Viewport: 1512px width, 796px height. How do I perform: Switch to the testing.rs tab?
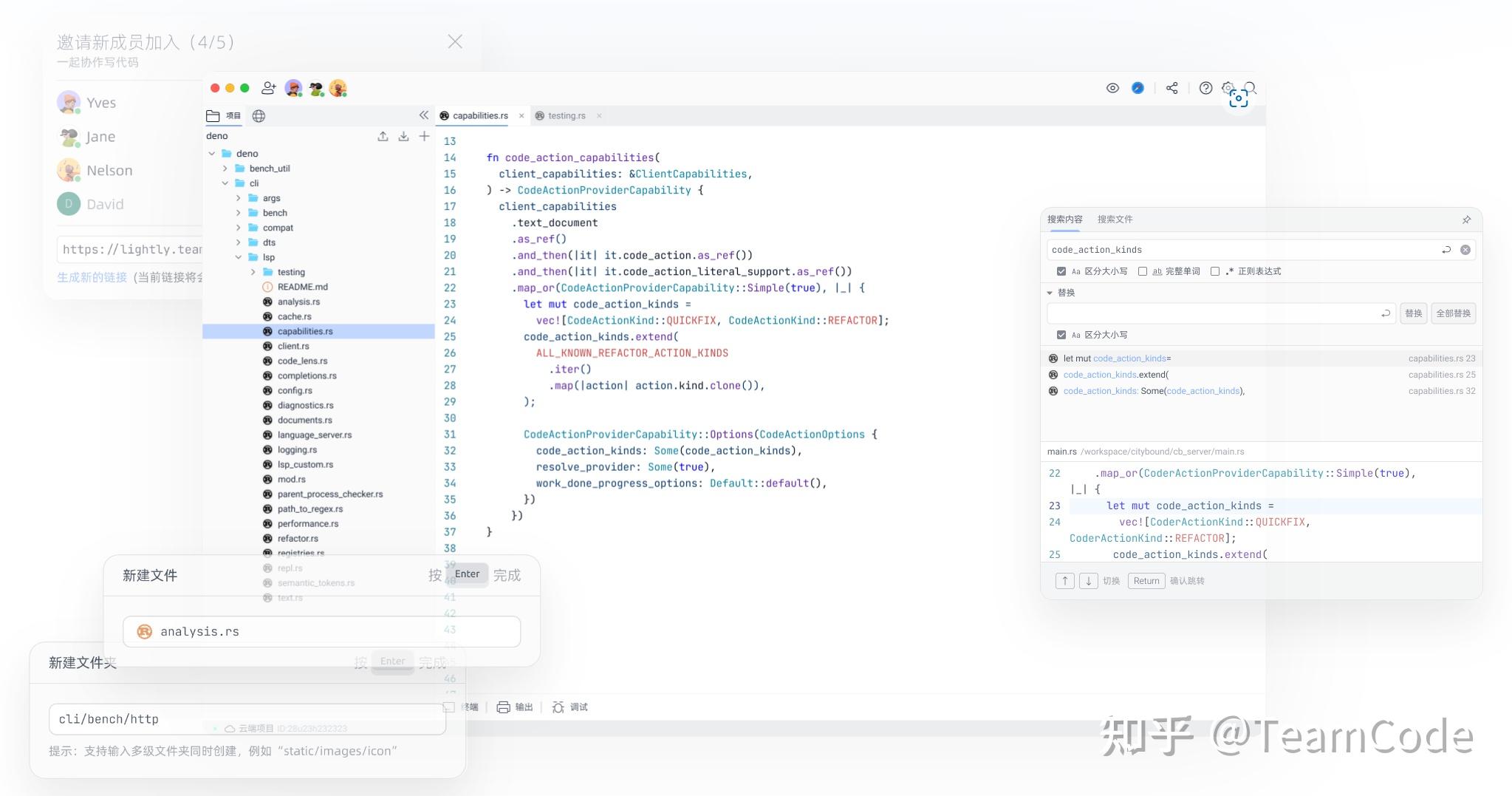click(x=567, y=115)
